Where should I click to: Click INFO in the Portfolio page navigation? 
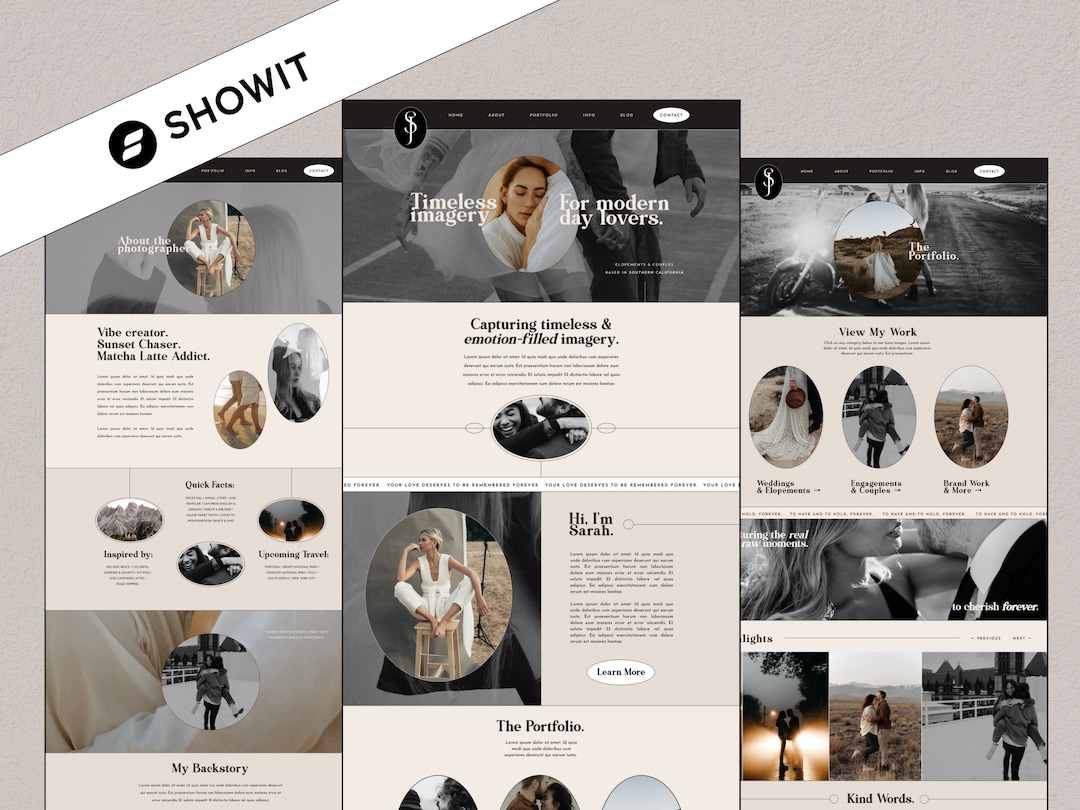click(919, 170)
